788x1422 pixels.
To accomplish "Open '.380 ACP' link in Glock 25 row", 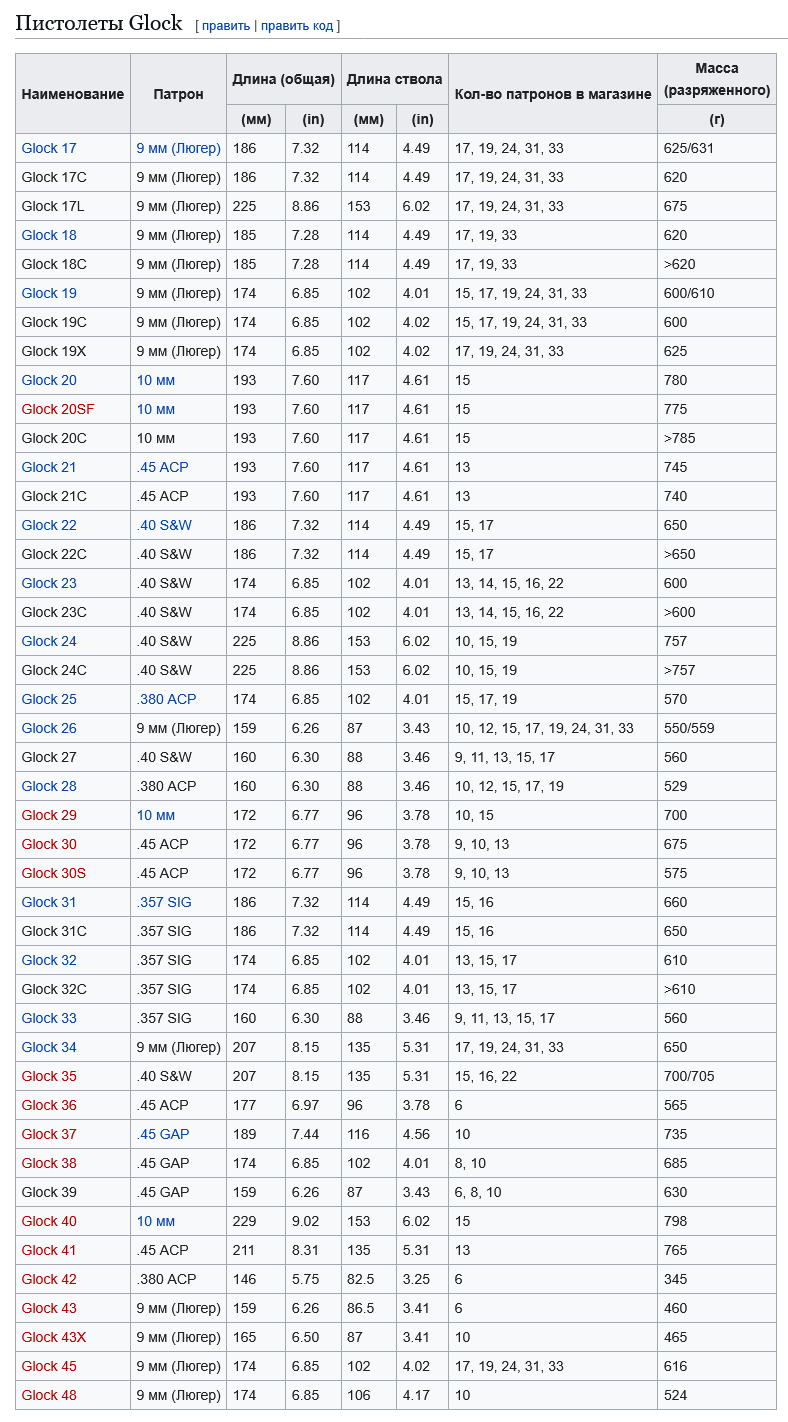I will (x=167, y=699).
